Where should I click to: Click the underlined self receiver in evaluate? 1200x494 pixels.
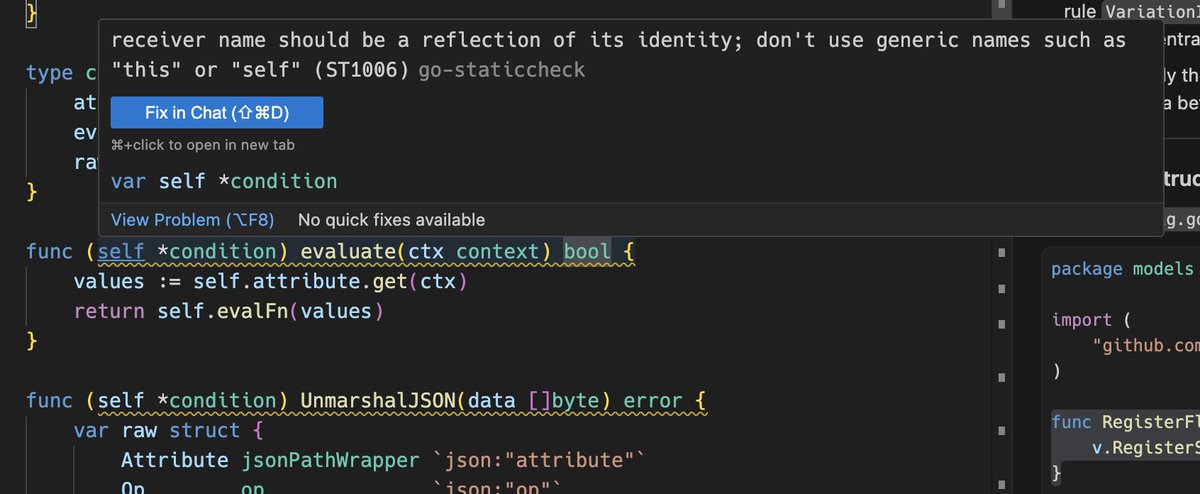pos(122,253)
